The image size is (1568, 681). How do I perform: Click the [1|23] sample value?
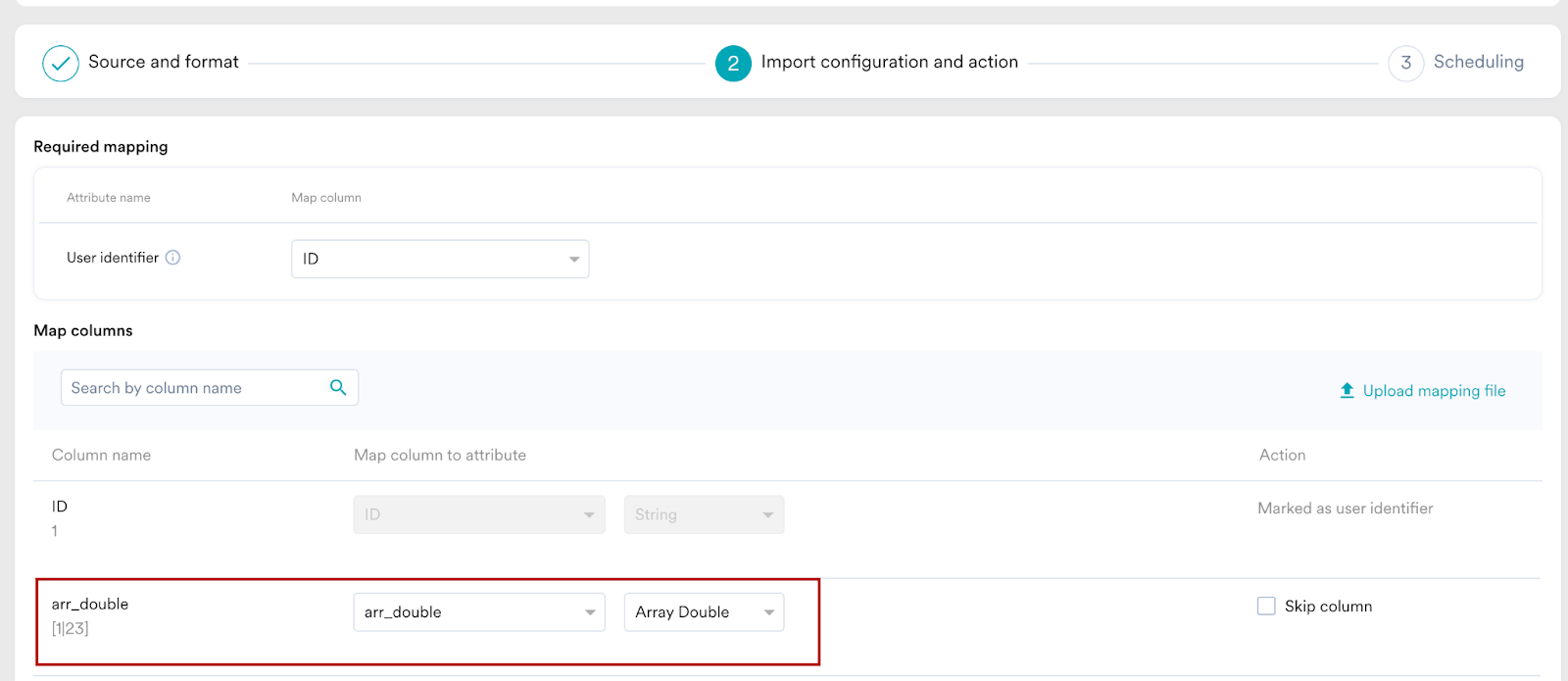(x=71, y=628)
